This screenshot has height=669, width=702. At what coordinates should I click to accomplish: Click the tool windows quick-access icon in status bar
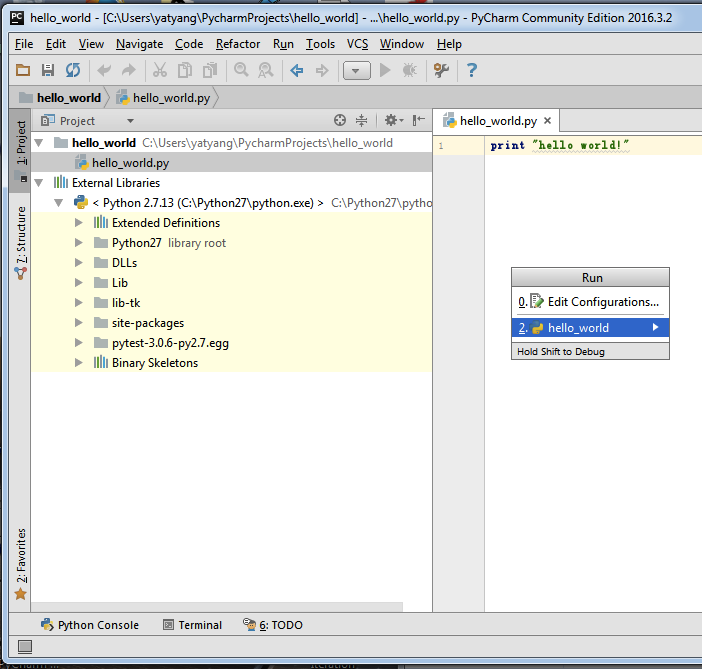(25, 646)
